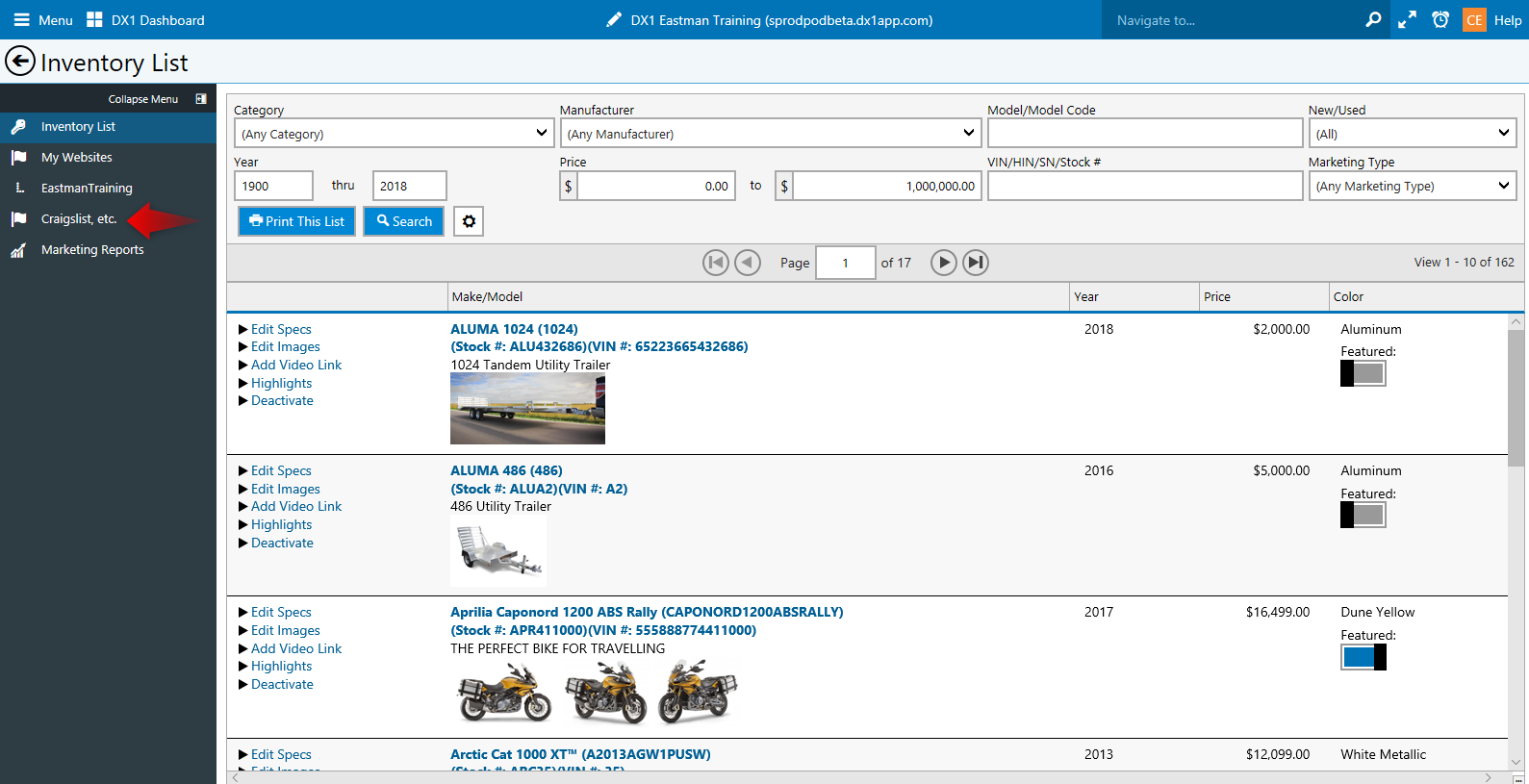Click the flag icon beside My Websites
The width and height of the screenshot is (1529, 784).
click(18, 158)
